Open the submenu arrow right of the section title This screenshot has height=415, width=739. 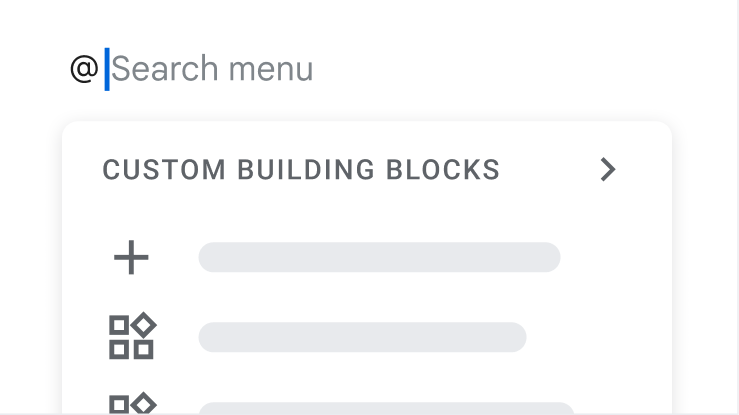(x=607, y=170)
